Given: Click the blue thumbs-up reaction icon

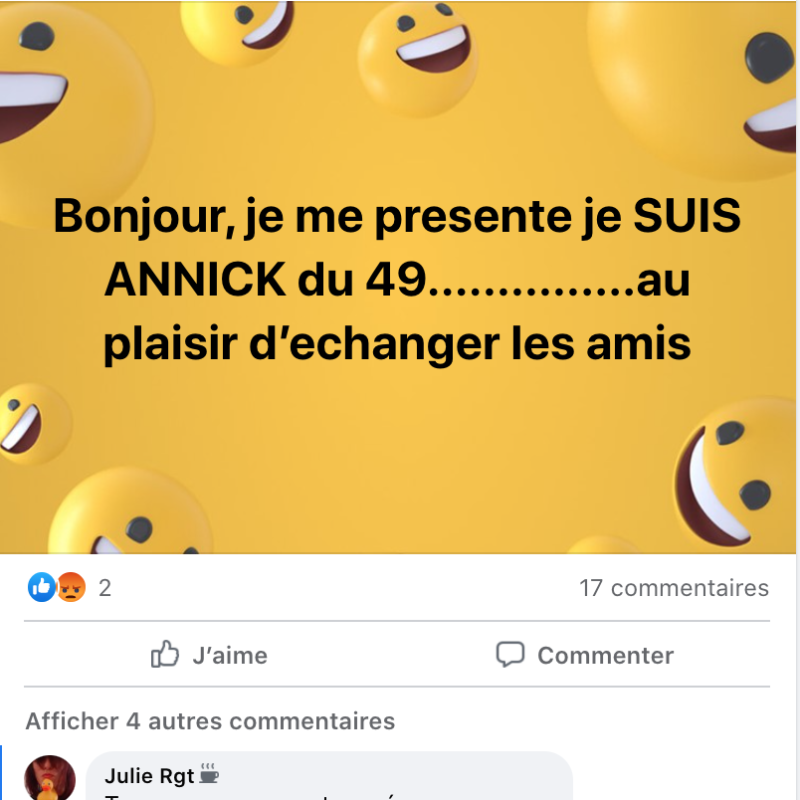Looking at the screenshot, I should pos(41,587).
